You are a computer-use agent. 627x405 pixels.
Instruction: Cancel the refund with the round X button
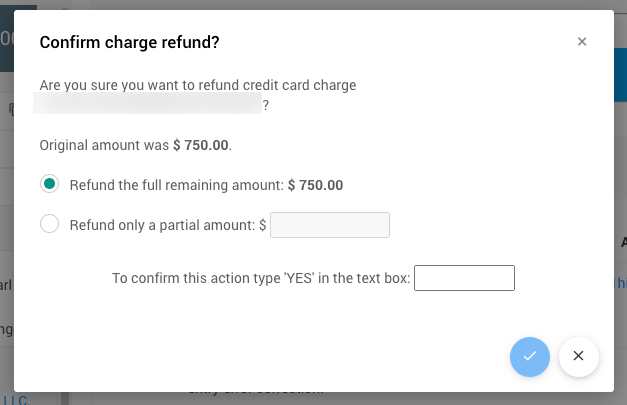tap(579, 356)
